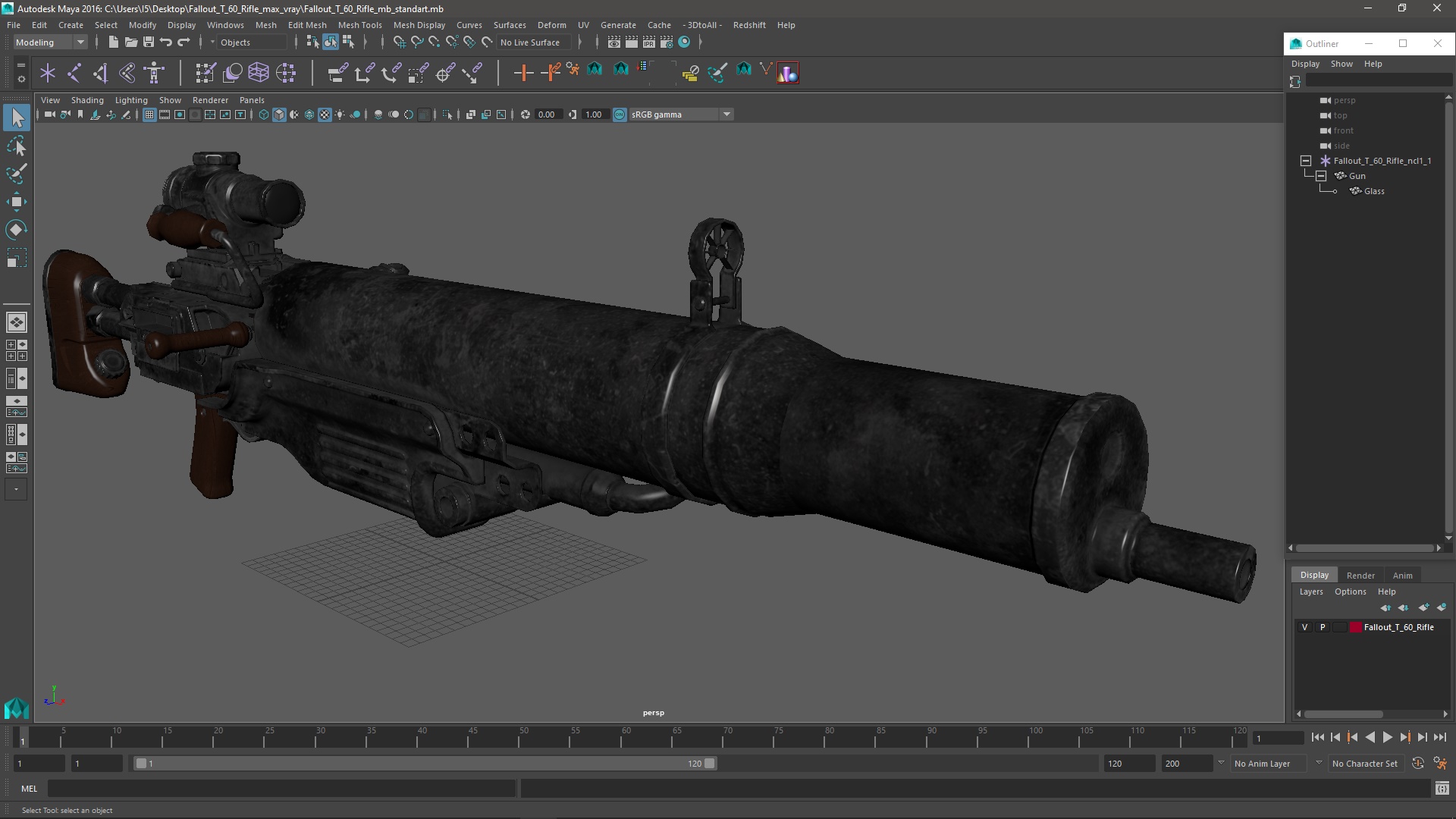Image resolution: width=1456 pixels, height=819 pixels.
Task: Choose the Paint Selection tool
Action: click(x=17, y=174)
